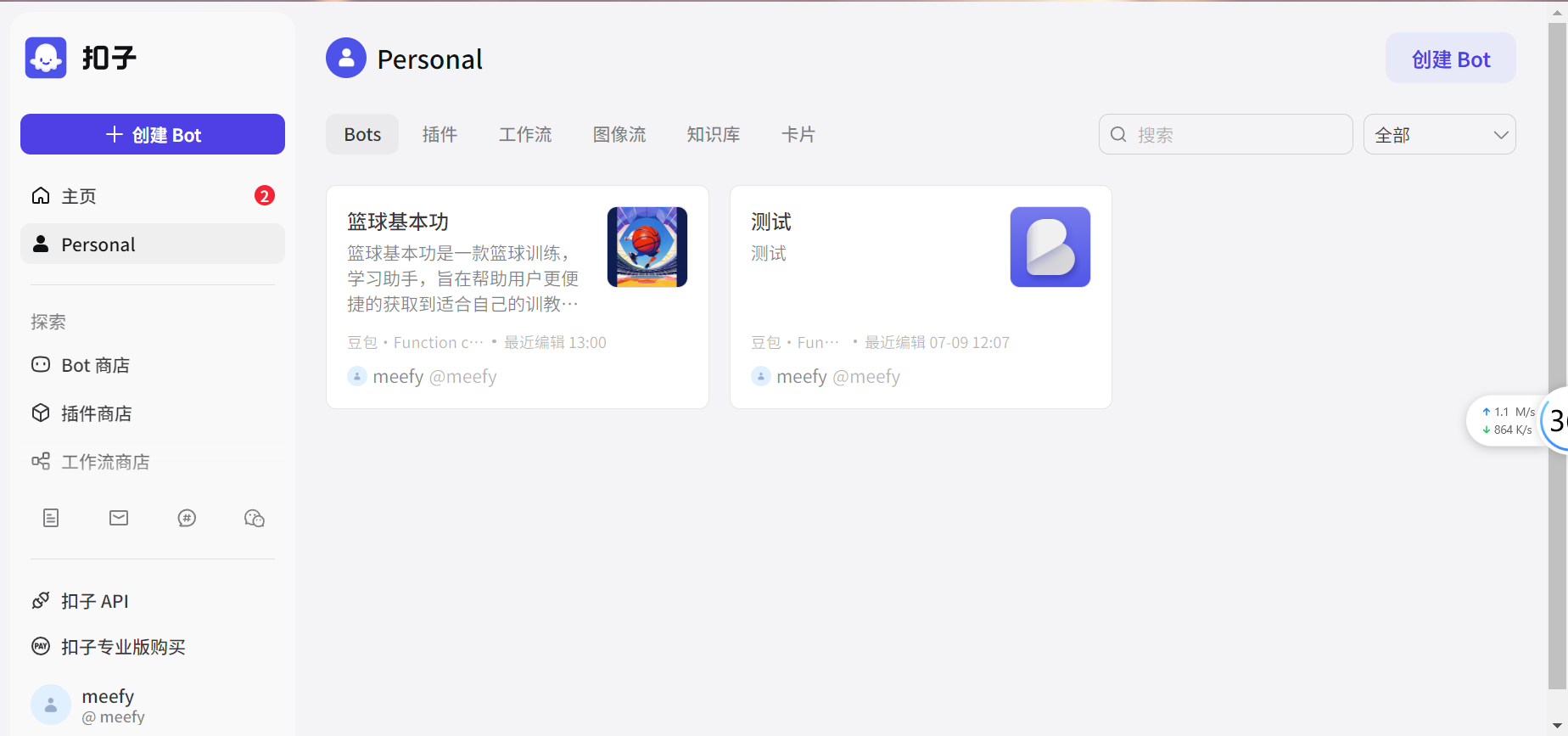Switch to the 知识库 tab
The image size is (1568, 736).
pyautogui.click(x=714, y=134)
